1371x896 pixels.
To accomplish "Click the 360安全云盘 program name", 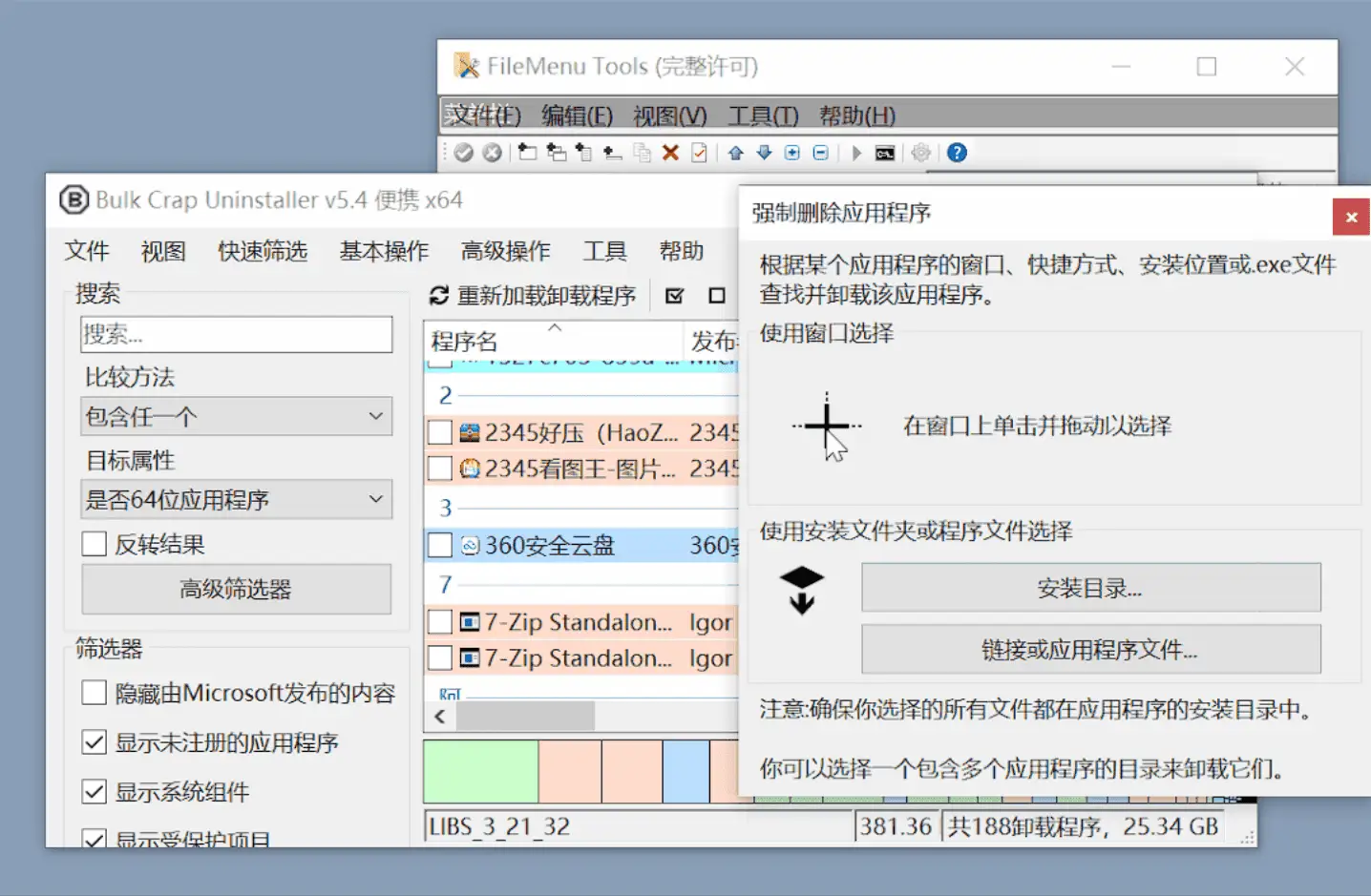I will [x=550, y=545].
